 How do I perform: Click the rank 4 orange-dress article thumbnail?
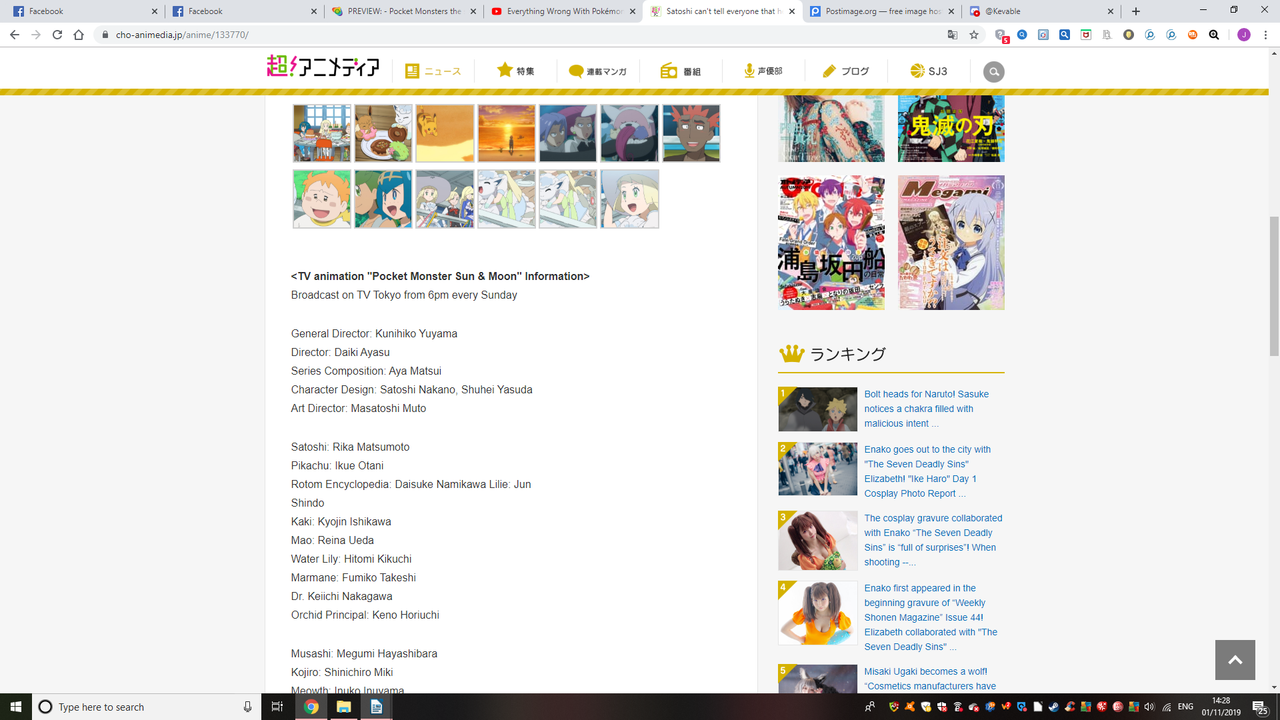(818, 613)
